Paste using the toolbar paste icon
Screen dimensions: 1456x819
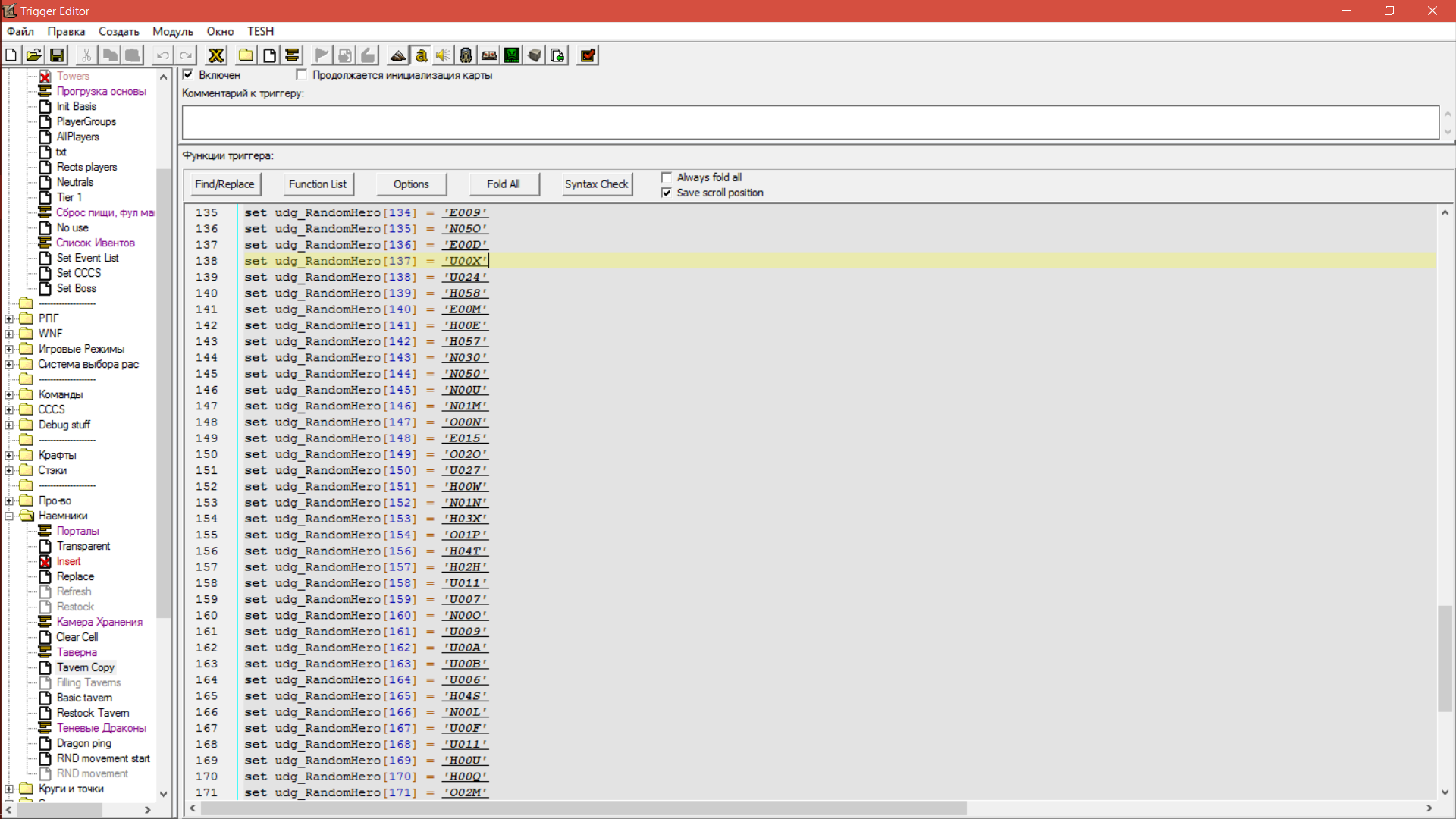tap(133, 55)
